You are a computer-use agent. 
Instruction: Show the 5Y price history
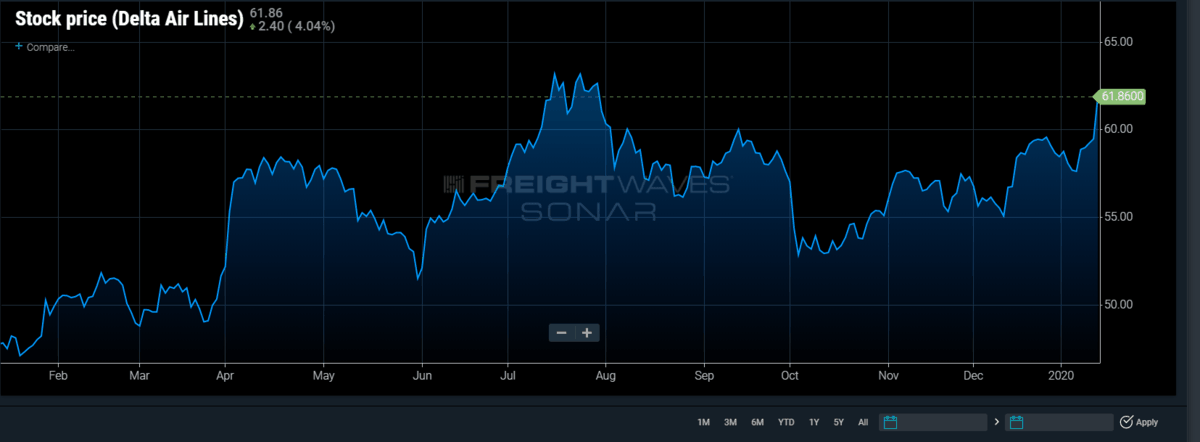pos(839,422)
